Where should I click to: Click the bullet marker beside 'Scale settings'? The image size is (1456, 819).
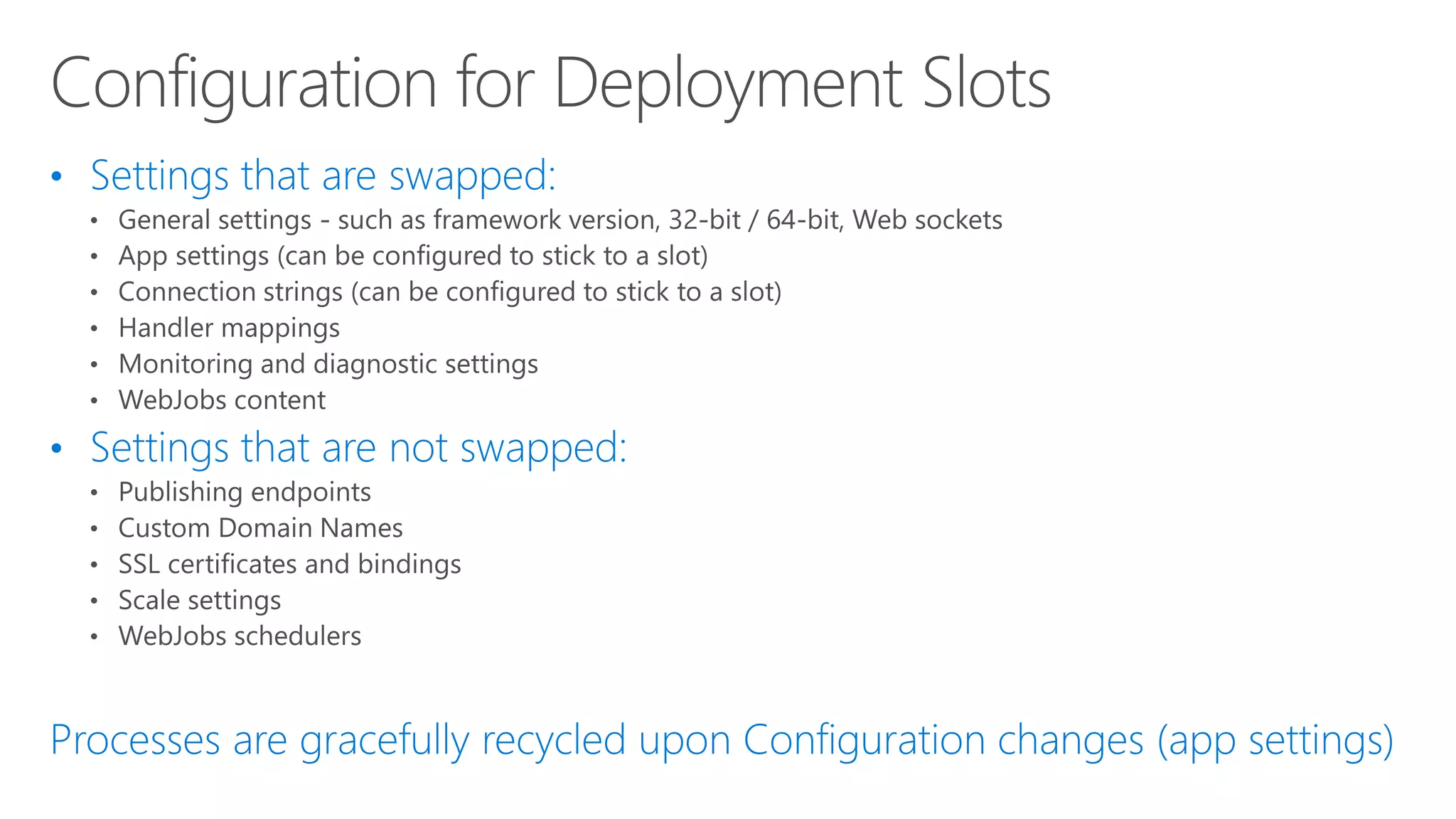click(94, 601)
